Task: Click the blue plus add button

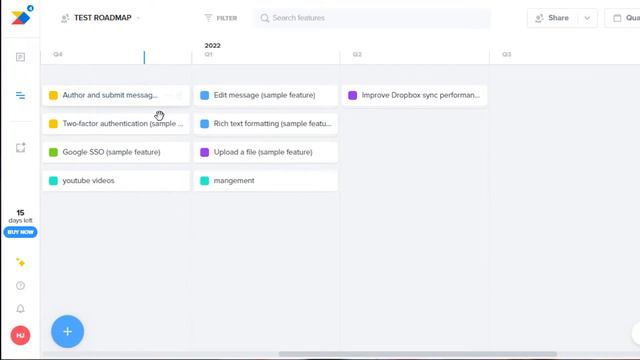Action: pyautogui.click(x=67, y=331)
